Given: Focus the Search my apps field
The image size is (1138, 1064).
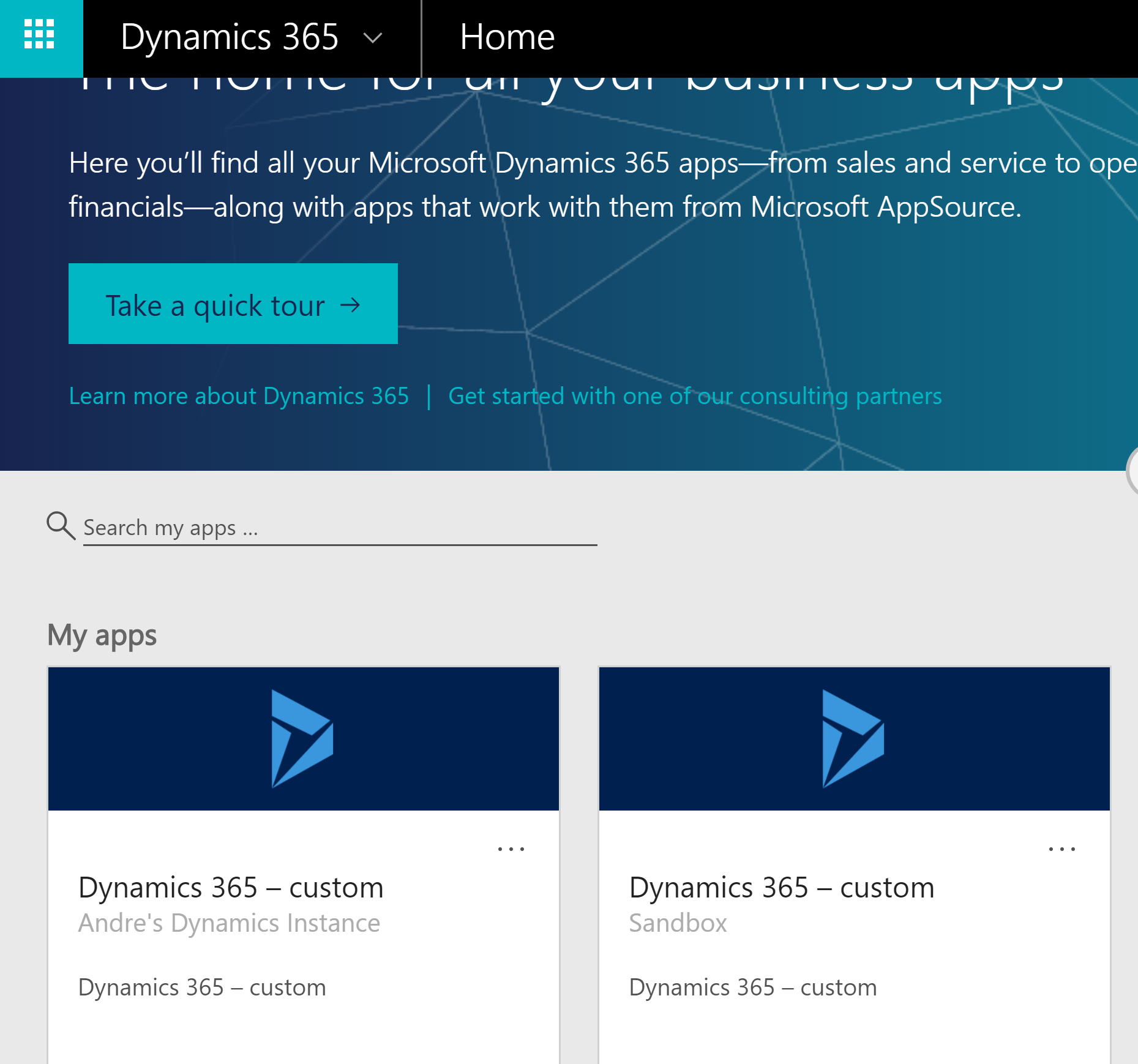Looking at the screenshot, I should (x=340, y=528).
